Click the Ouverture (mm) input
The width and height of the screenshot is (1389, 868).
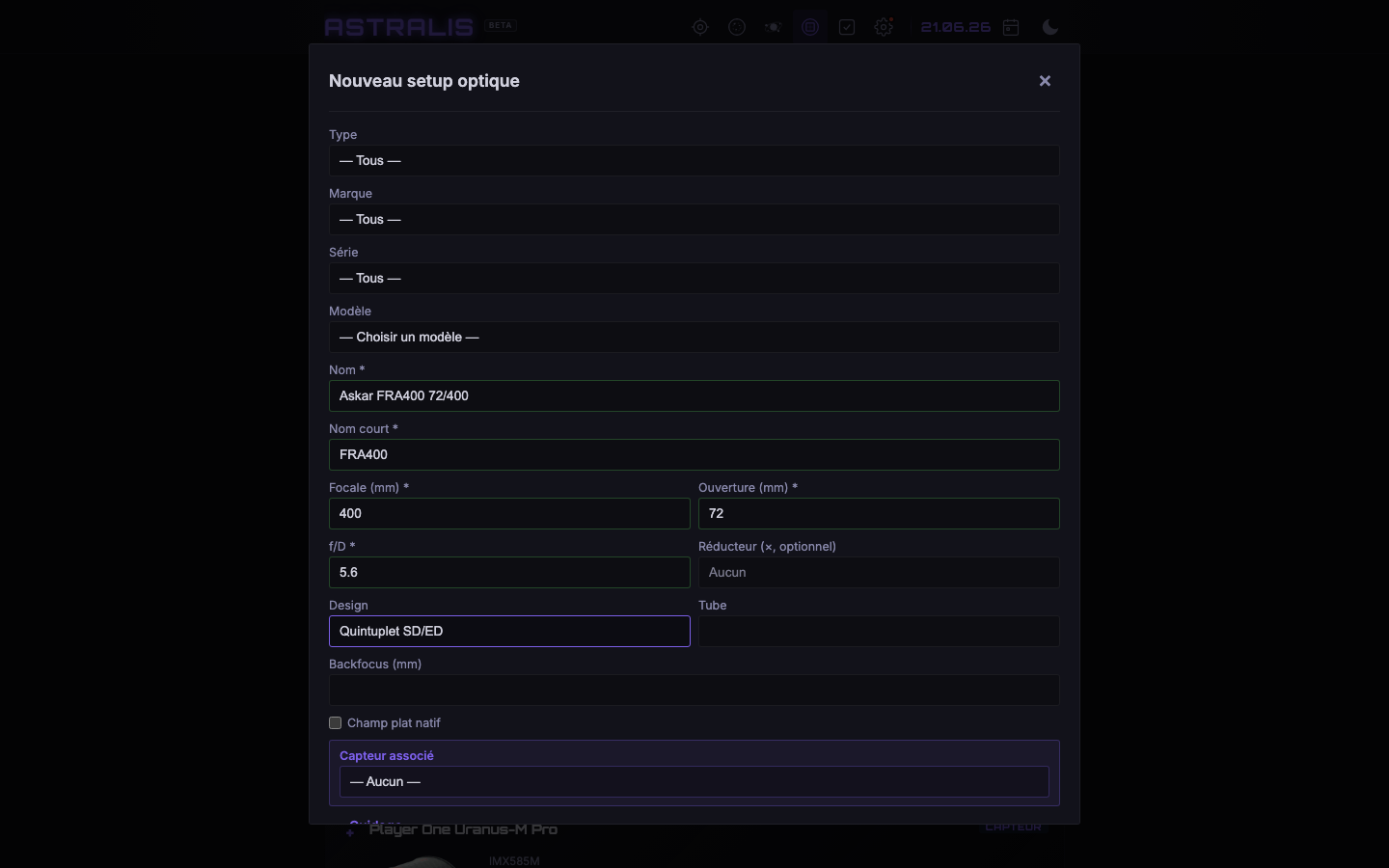(879, 514)
